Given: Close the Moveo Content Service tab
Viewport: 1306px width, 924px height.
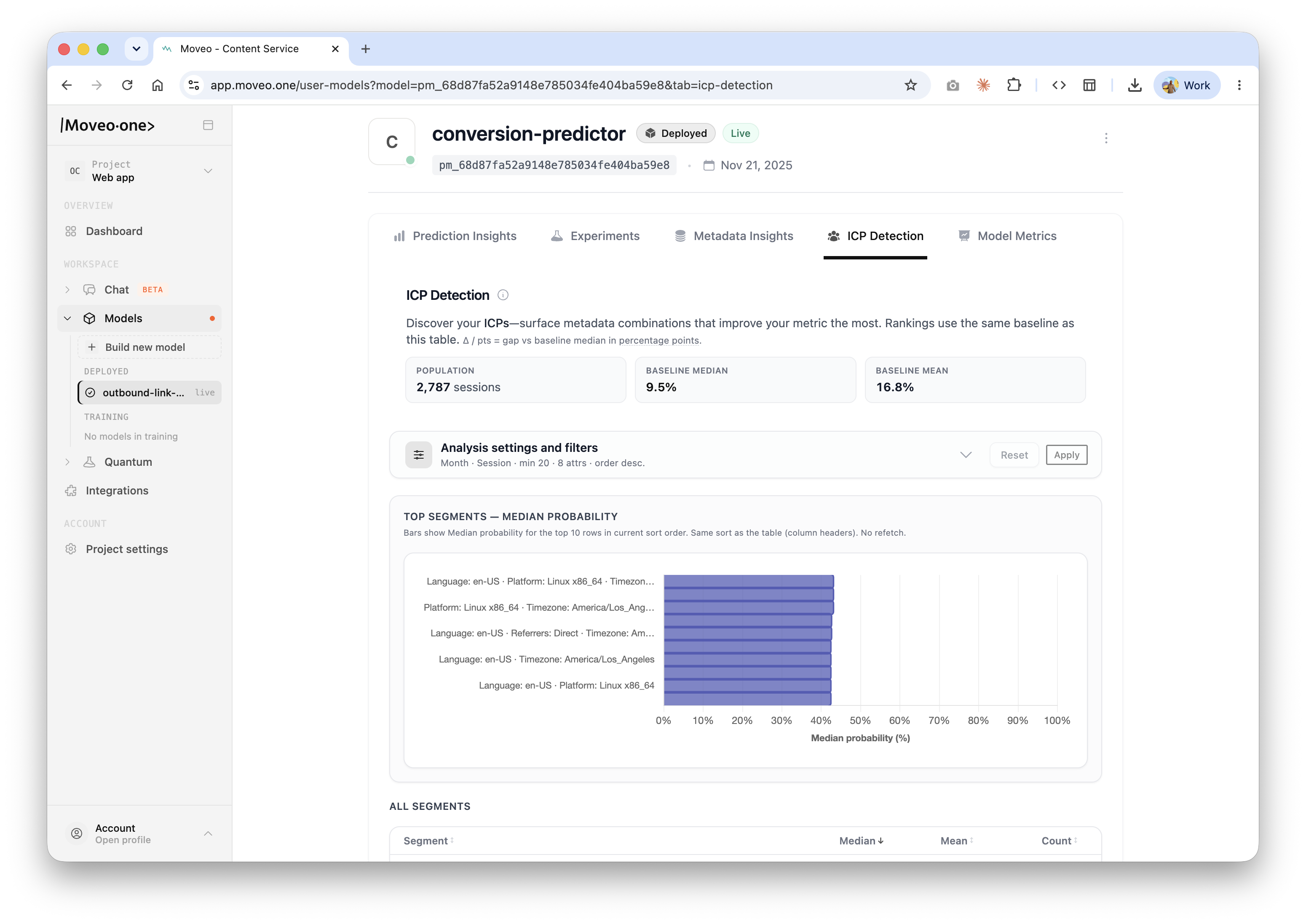Looking at the screenshot, I should click(335, 49).
